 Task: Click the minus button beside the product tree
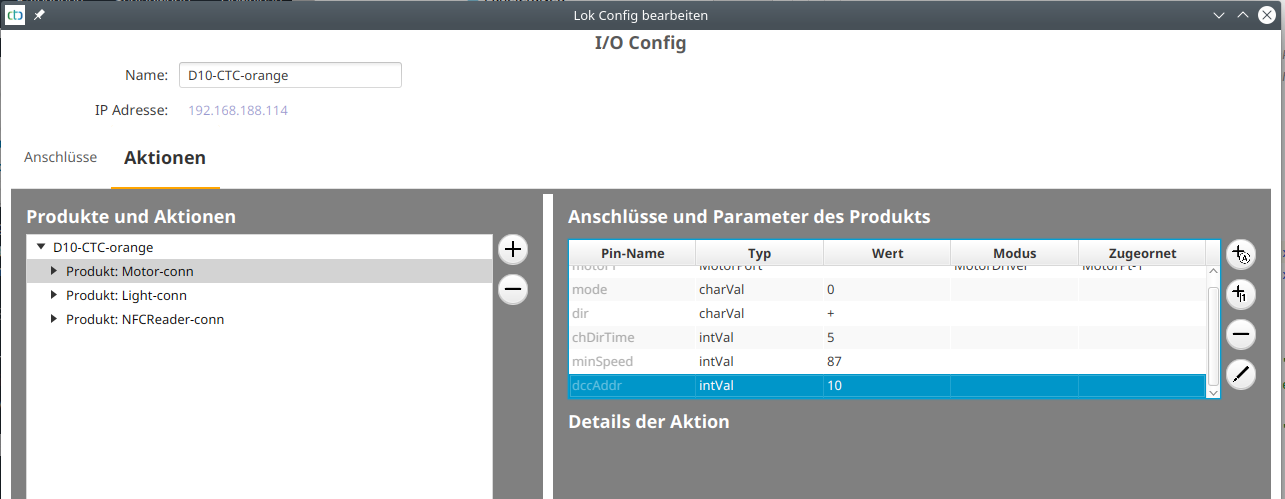pos(513,290)
